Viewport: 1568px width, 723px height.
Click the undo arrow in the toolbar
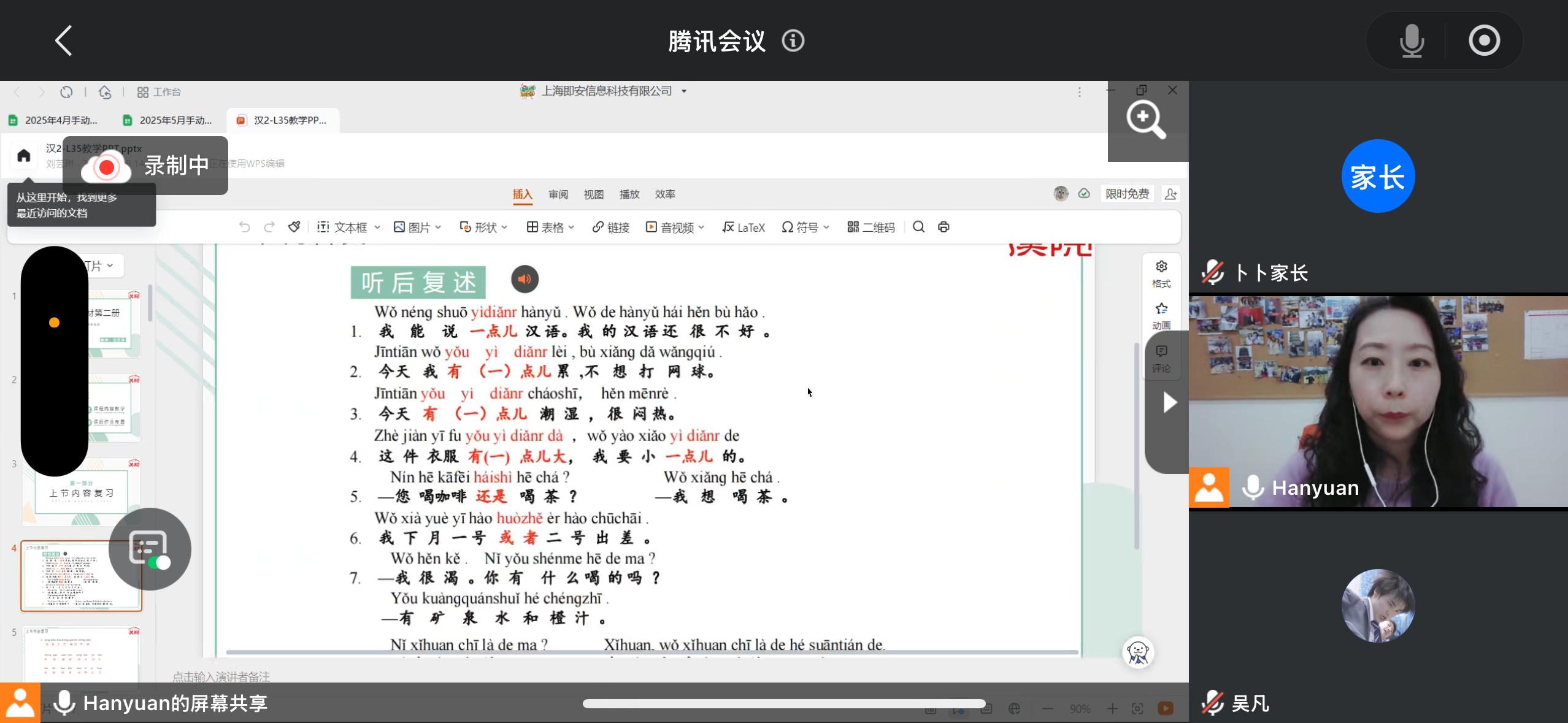(x=244, y=227)
